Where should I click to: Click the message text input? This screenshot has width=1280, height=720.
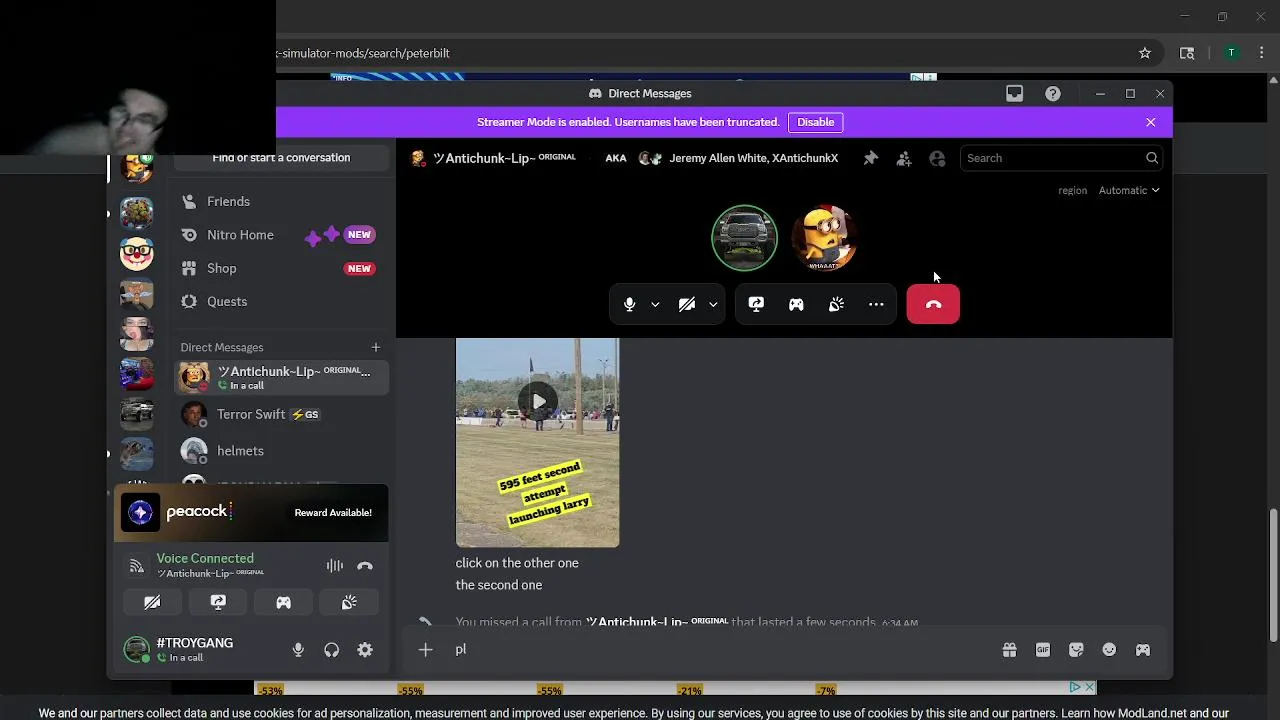pyautogui.click(x=720, y=650)
